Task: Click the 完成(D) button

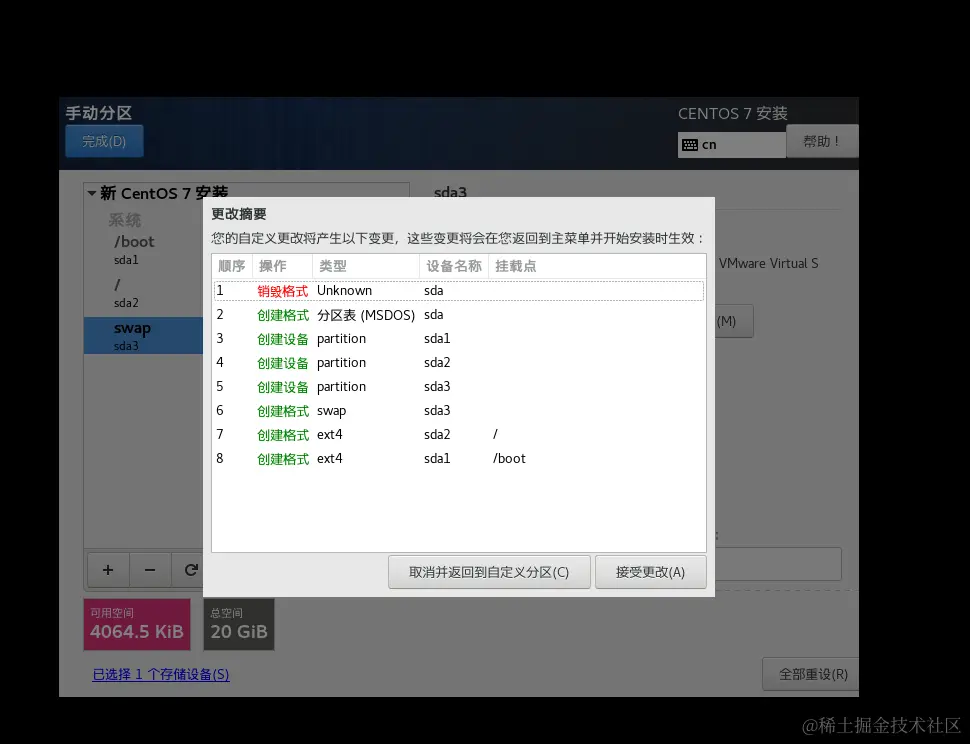Action: click(x=104, y=141)
